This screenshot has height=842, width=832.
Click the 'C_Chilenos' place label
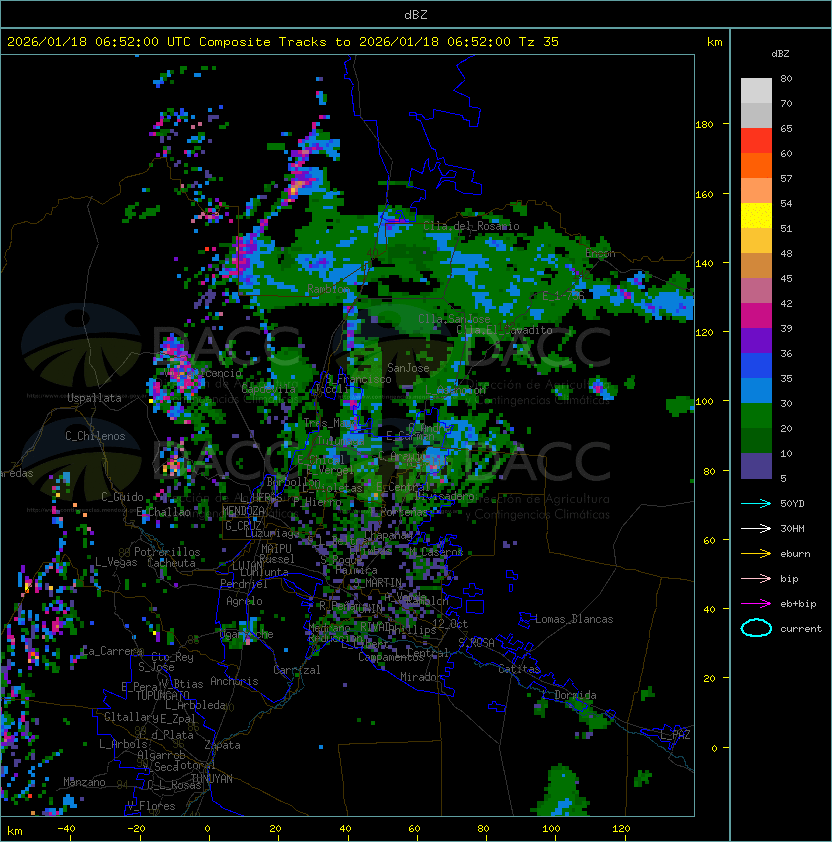(x=95, y=436)
